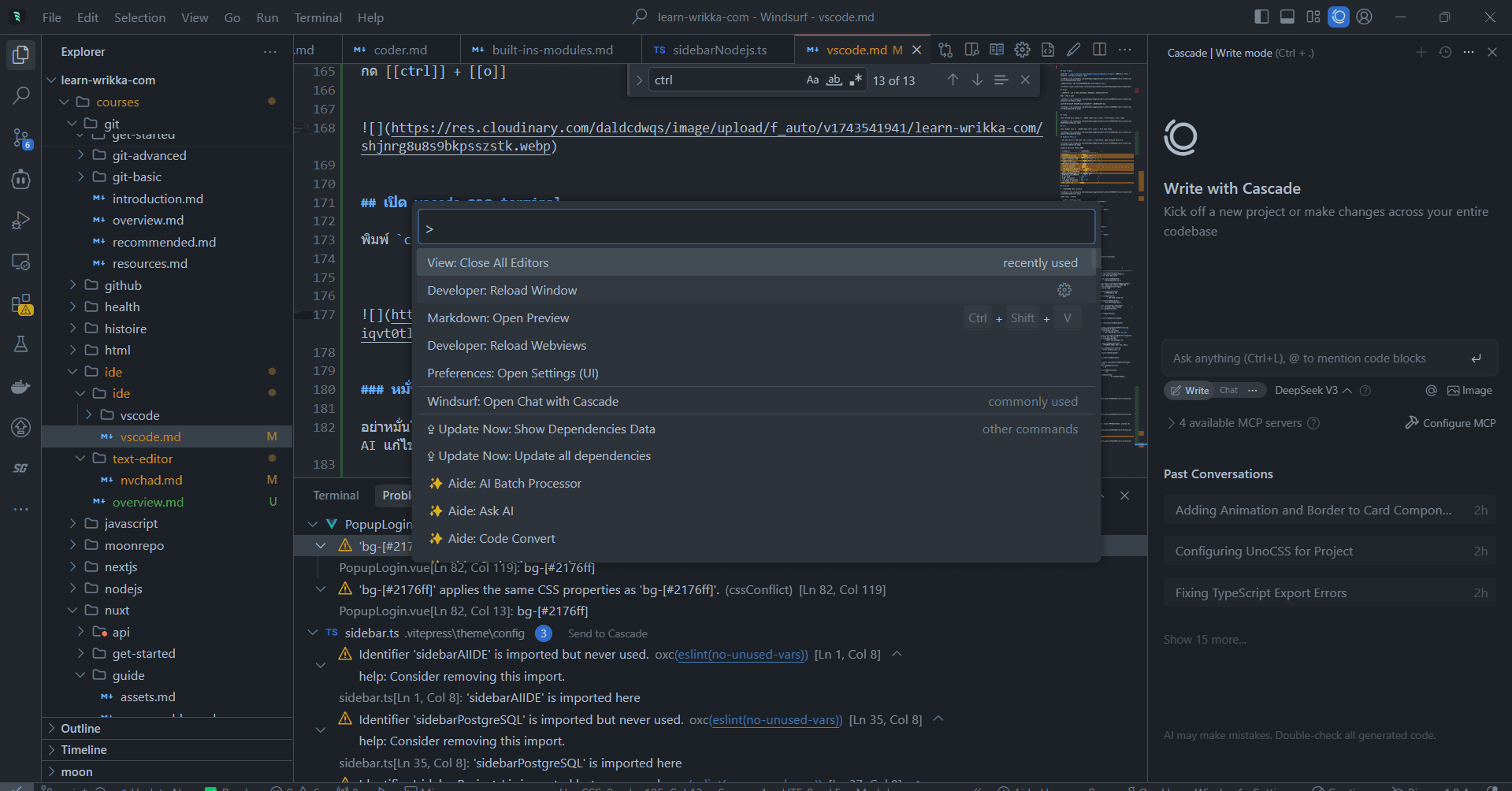
Task: Open Customize Layout in the title bar
Action: pyautogui.click(x=1313, y=17)
